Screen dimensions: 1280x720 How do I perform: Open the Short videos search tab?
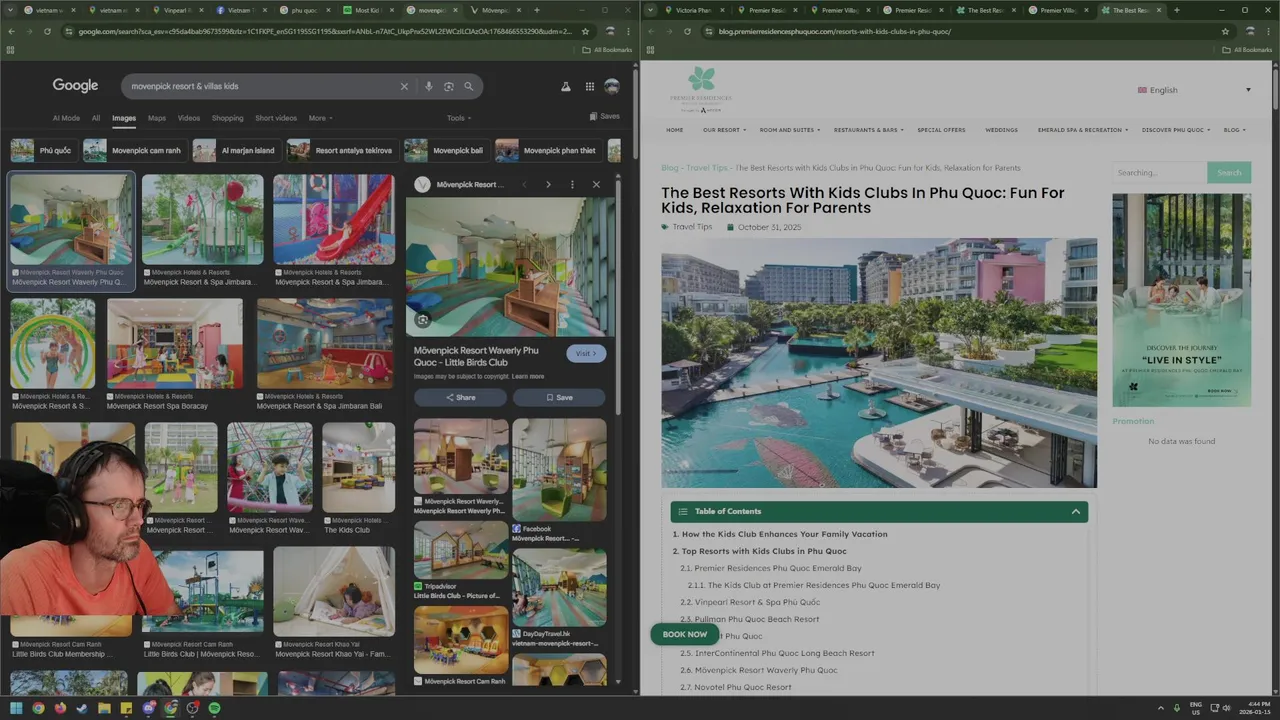coord(276,118)
